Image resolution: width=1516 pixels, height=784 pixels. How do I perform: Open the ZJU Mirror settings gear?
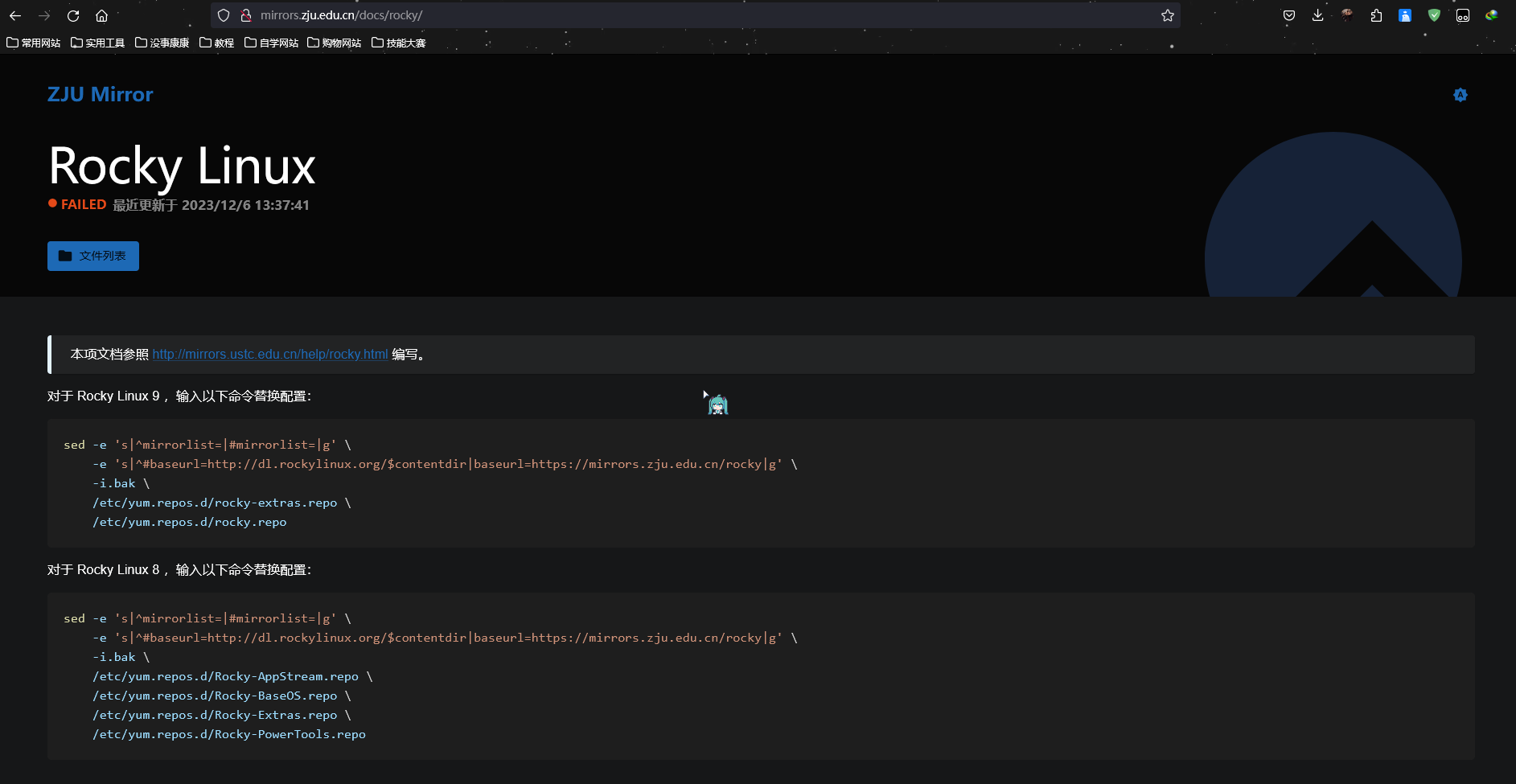[1461, 95]
